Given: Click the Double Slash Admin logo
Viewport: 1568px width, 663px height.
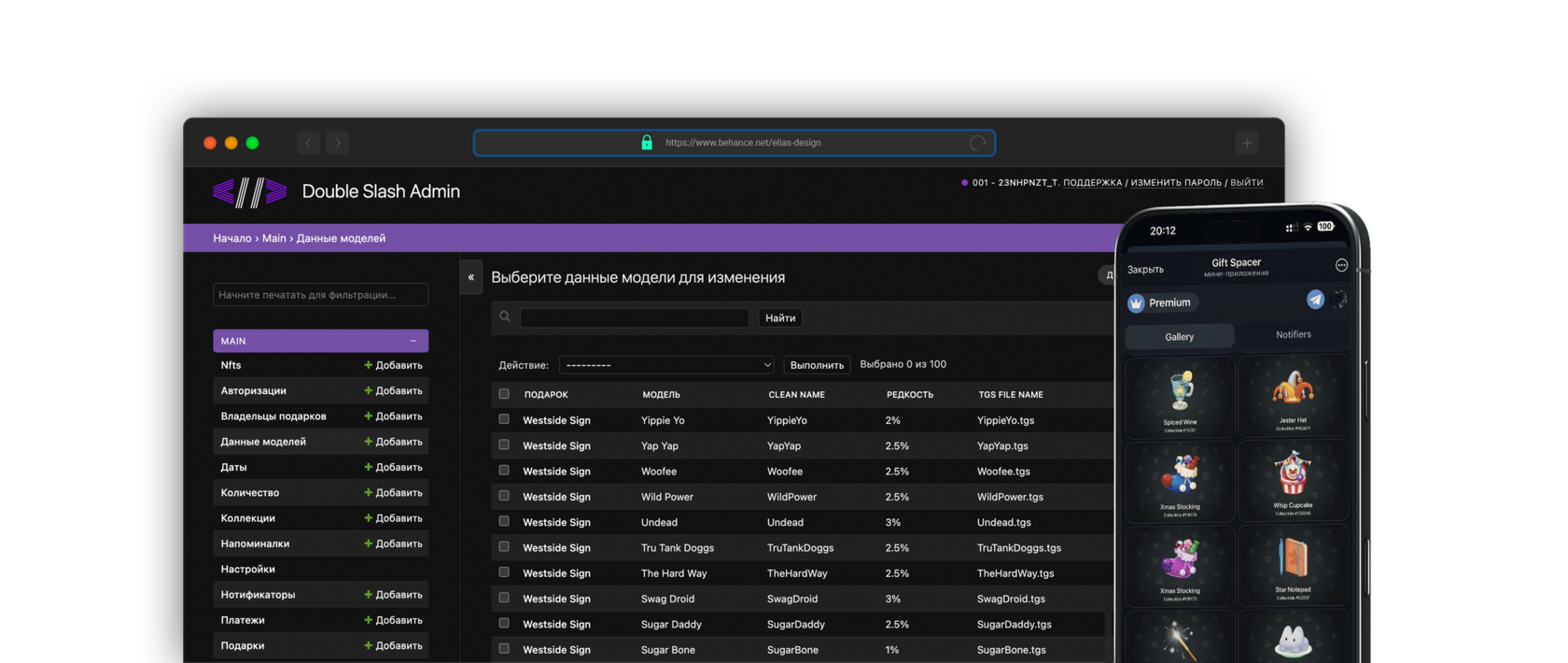Looking at the screenshot, I should [250, 192].
